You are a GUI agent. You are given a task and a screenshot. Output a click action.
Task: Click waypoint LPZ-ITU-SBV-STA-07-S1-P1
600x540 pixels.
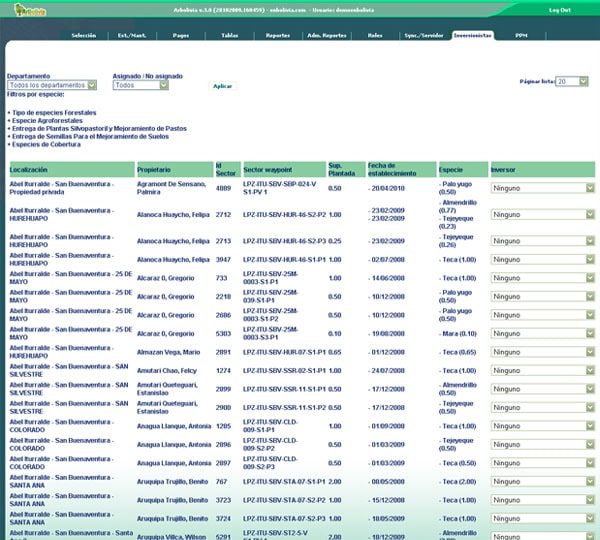coord(284,481)
